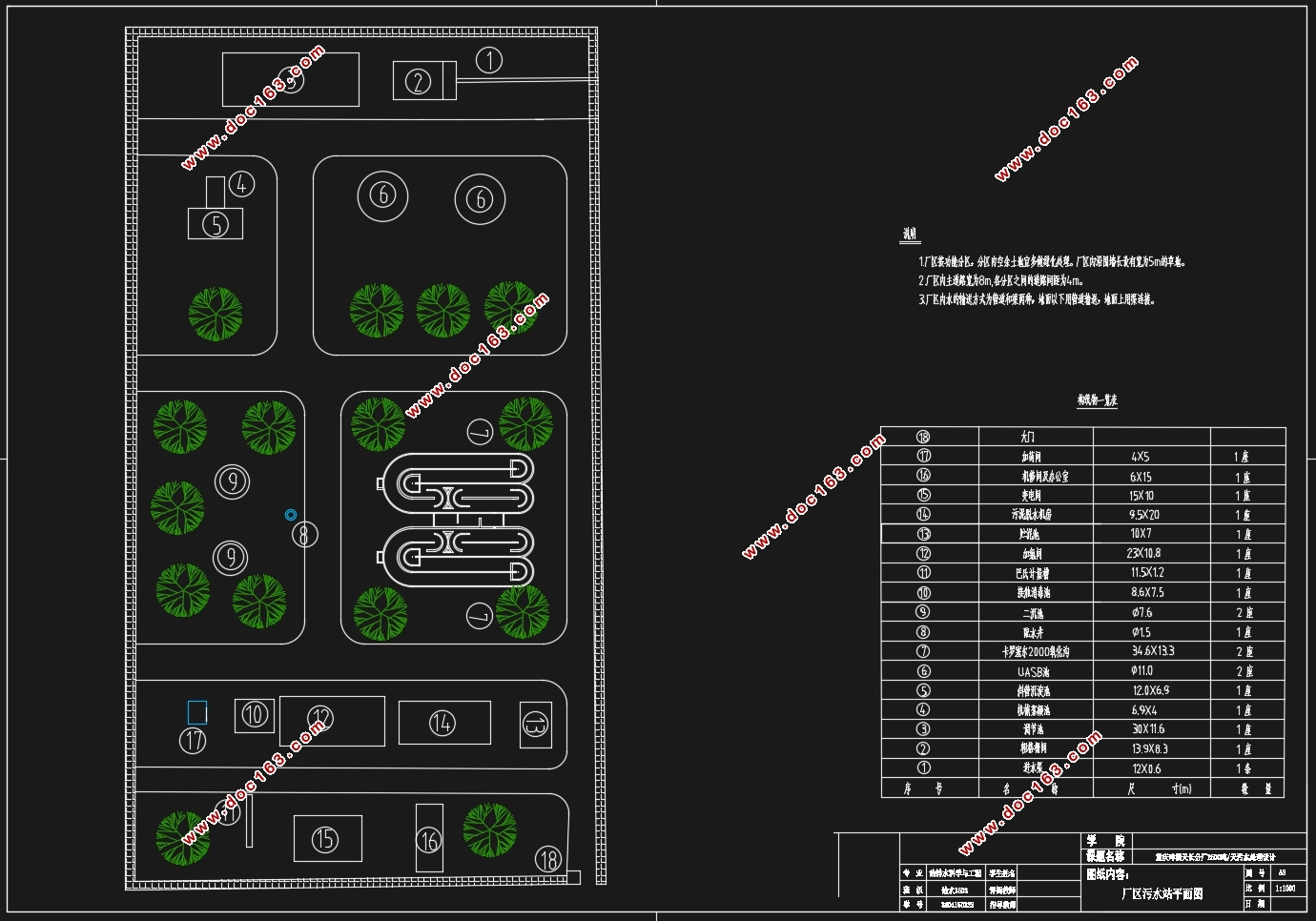Select the Ø1.5 dimension cell

coord(1151,632)
